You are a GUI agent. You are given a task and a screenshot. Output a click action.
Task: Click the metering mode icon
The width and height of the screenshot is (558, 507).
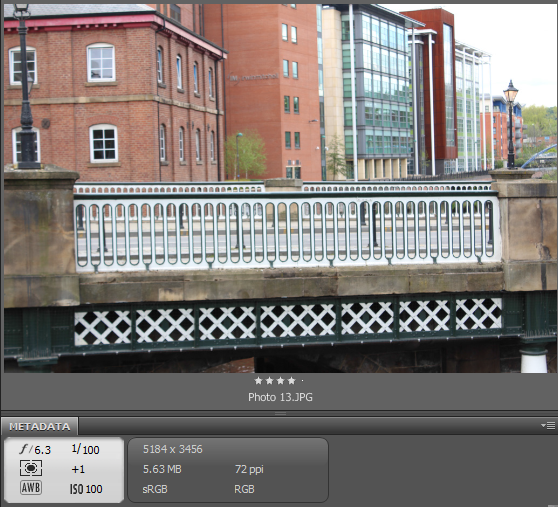coord(31,468)
